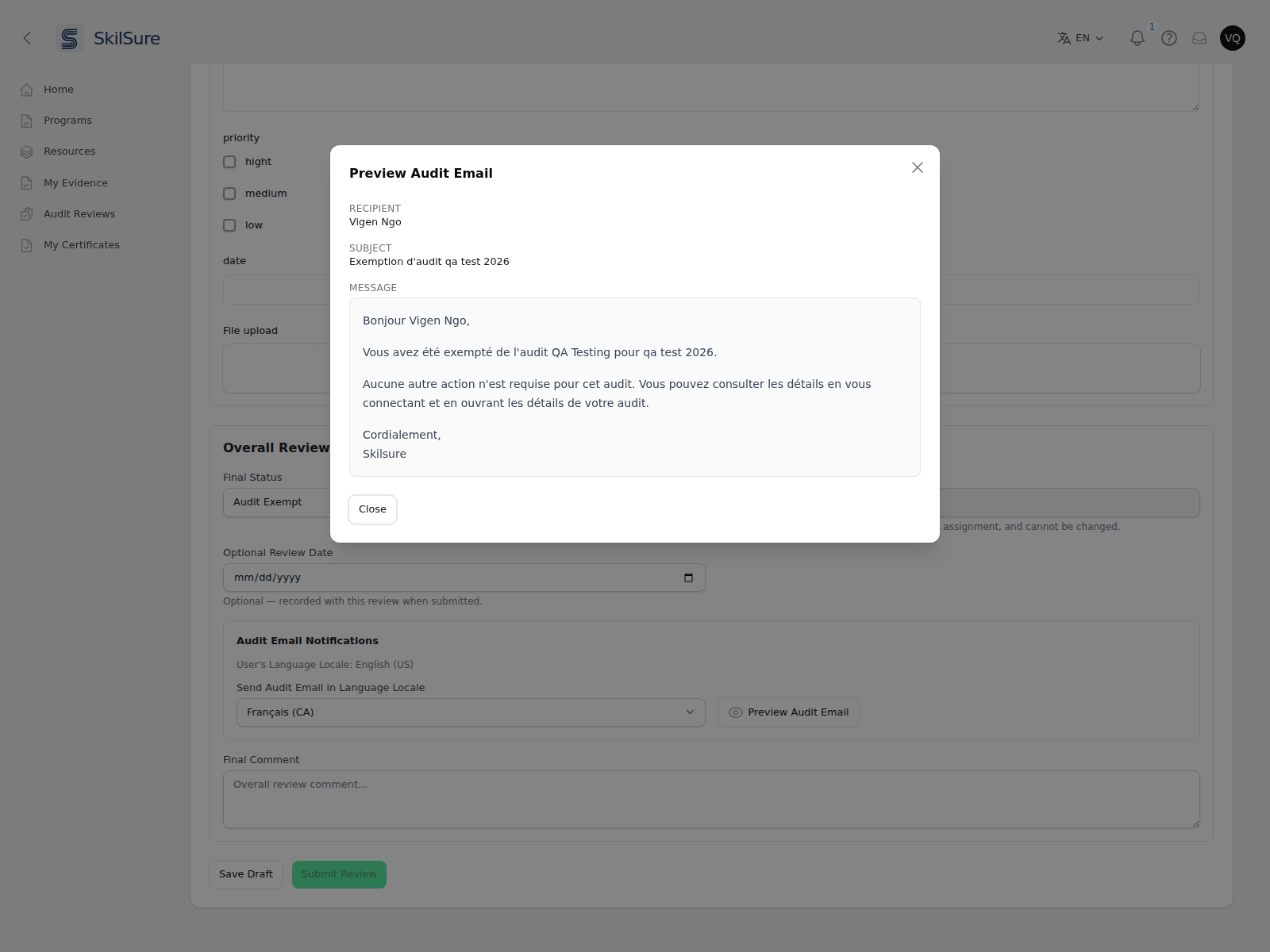Click the Optional Review Date field
Screen dimensions: 1270x952
tap(464, 578)
